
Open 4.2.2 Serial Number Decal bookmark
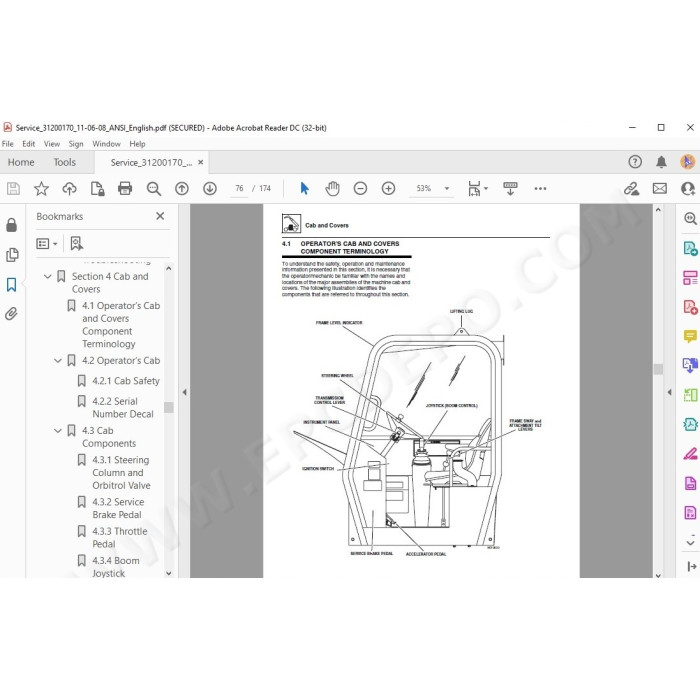[x=123, y=407]
